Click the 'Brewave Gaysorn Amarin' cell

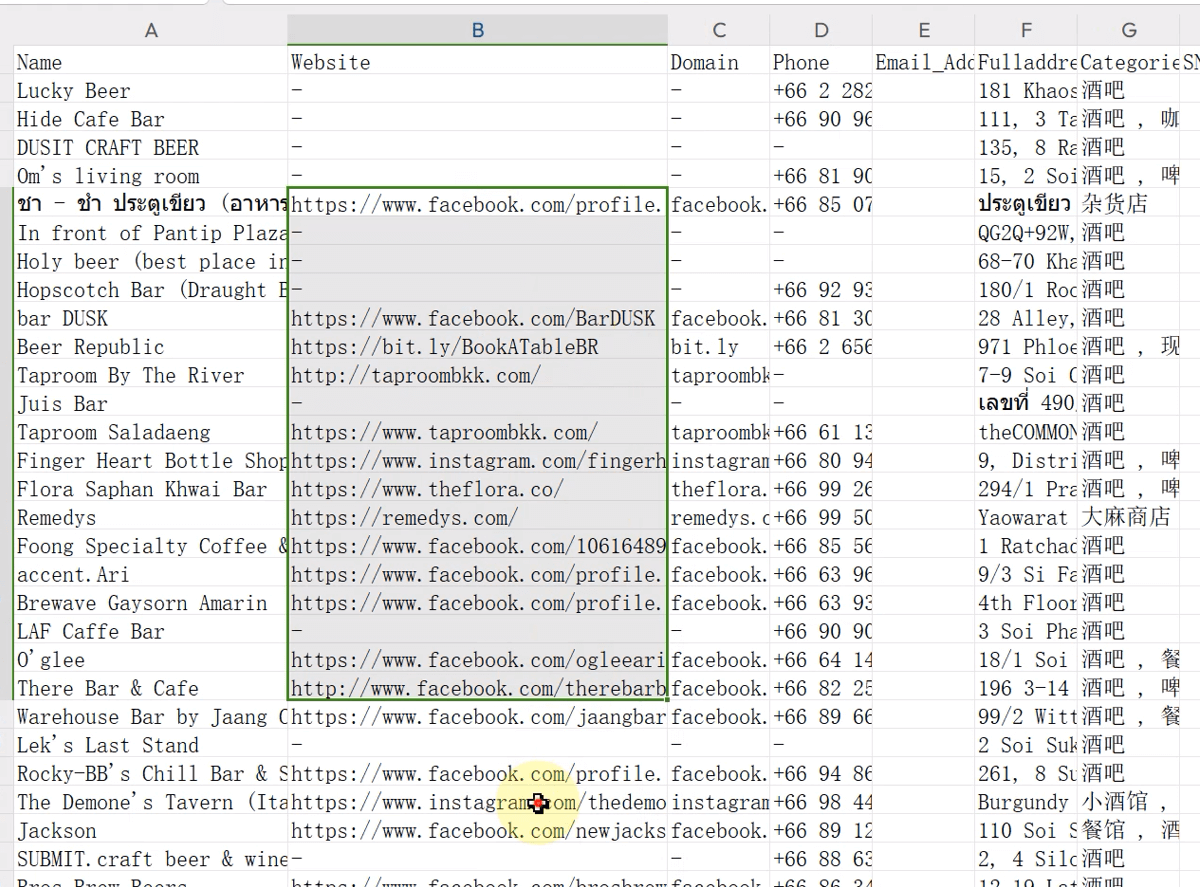pyautogui.click(x=151, y=604)
